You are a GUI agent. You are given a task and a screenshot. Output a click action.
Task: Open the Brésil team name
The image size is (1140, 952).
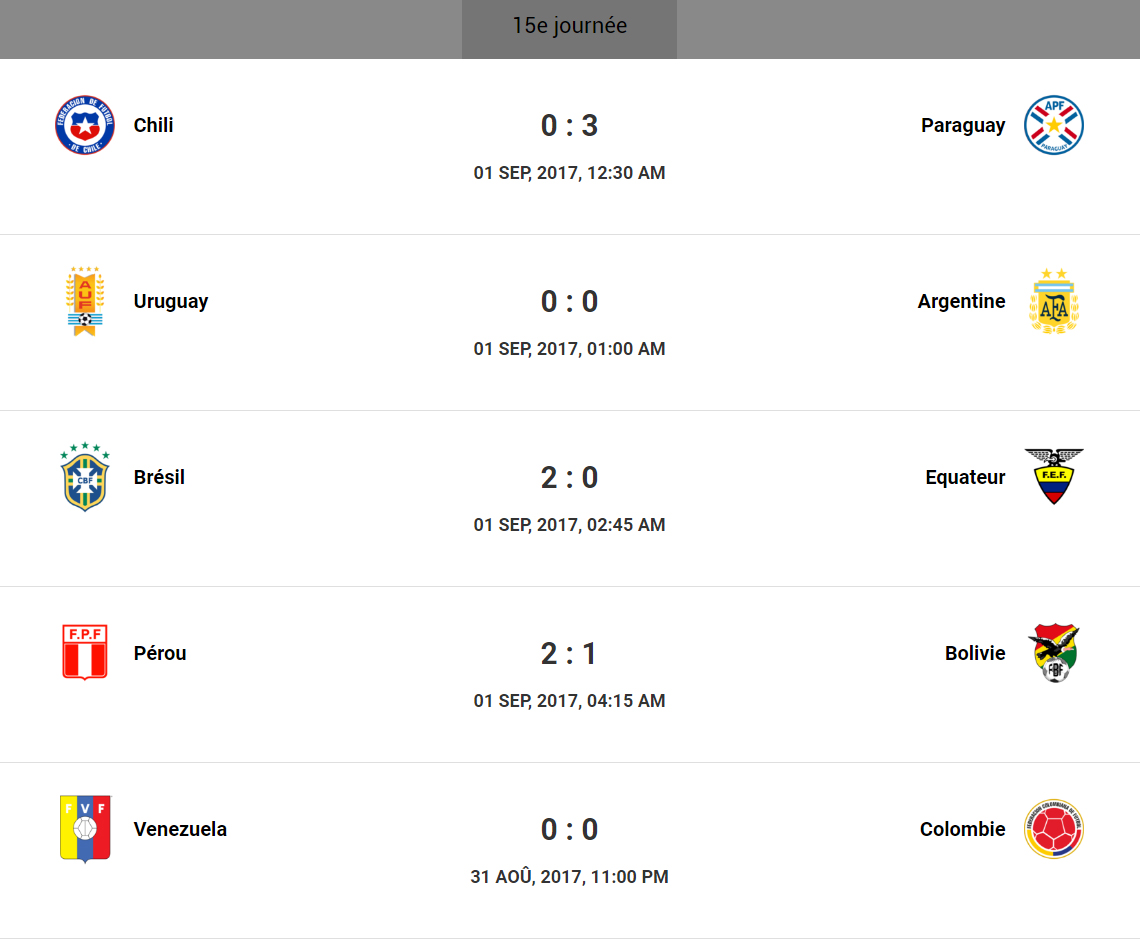point(159,477)
